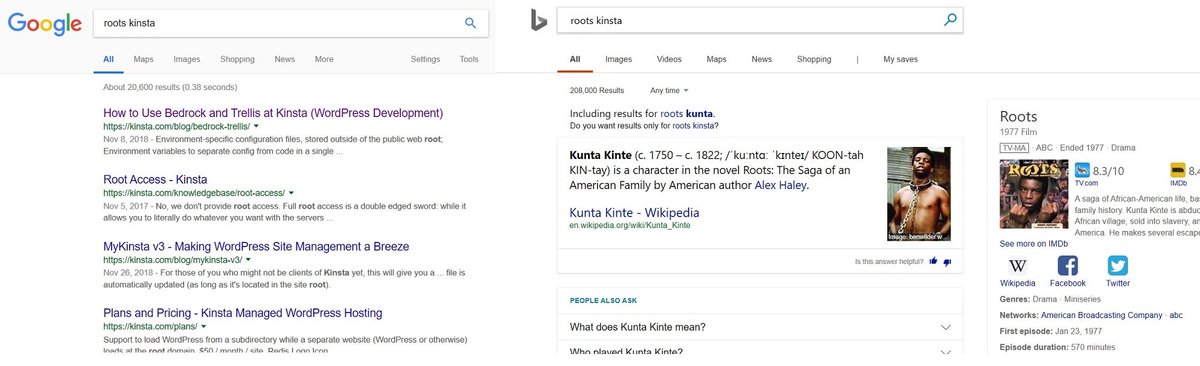The image size is (1200, 366).
Task: Select Bing's News tab
Action: point(762,59)
